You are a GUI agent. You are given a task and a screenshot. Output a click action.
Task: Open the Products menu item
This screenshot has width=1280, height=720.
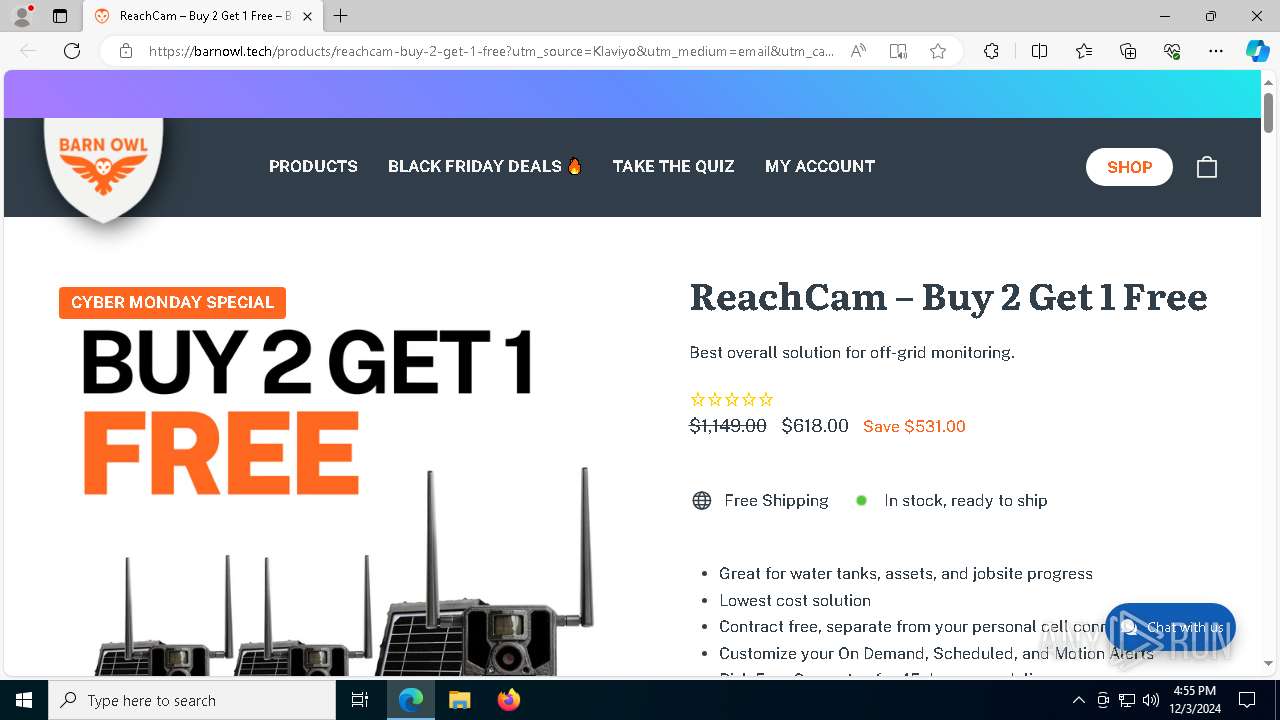coord(313,166)
